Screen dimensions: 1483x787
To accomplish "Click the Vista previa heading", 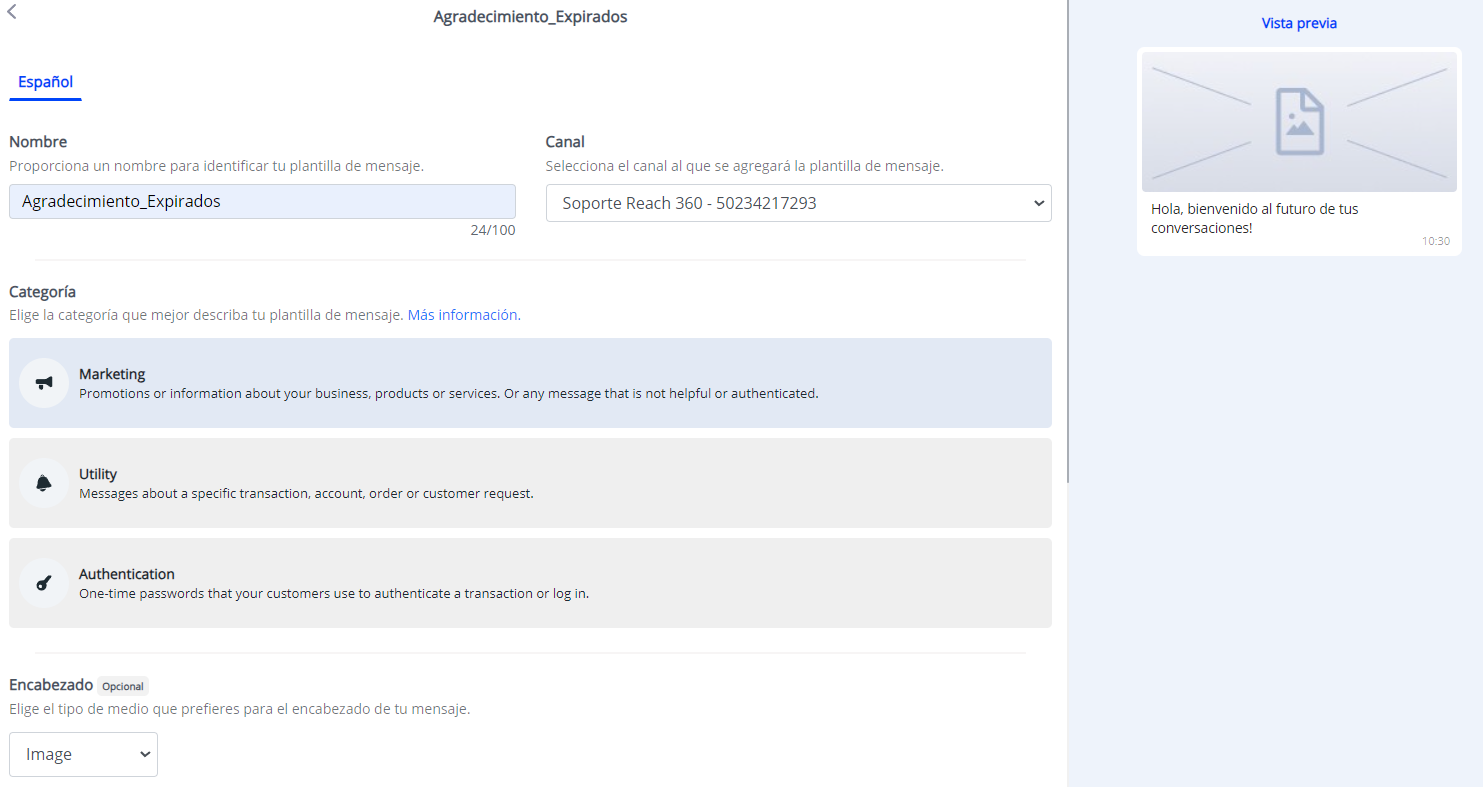I will tap(1299, 23).
